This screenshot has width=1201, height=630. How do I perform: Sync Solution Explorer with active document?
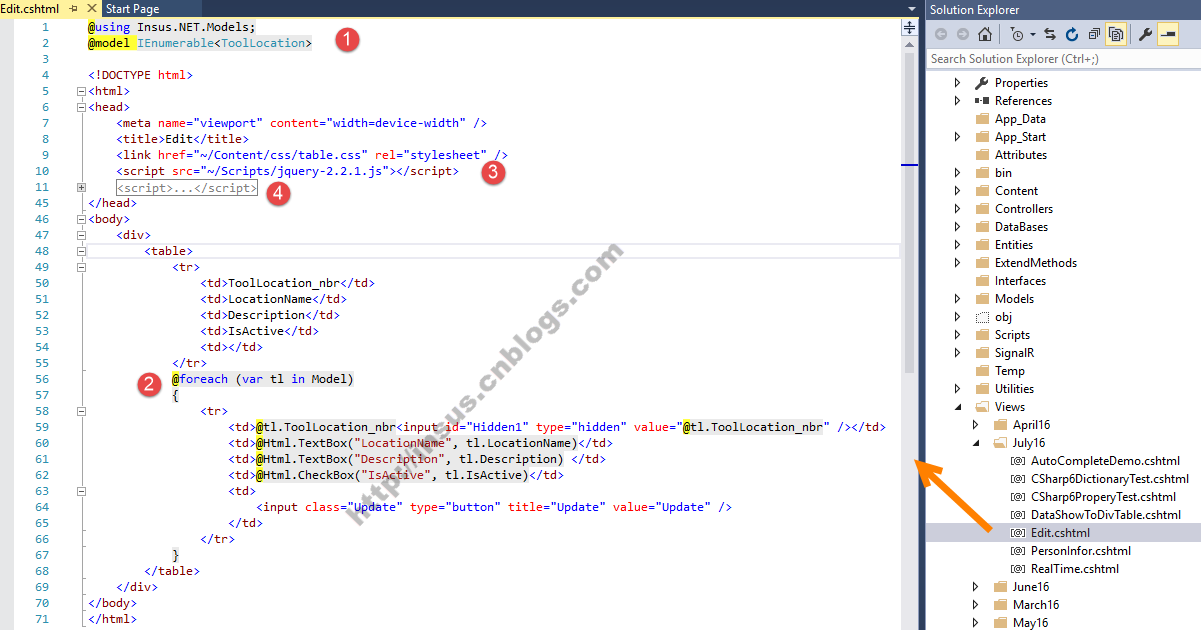tap(1050, 34)
